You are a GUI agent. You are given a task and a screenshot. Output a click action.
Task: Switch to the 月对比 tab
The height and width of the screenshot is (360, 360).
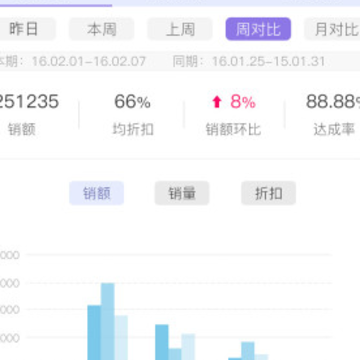(332, 29)
